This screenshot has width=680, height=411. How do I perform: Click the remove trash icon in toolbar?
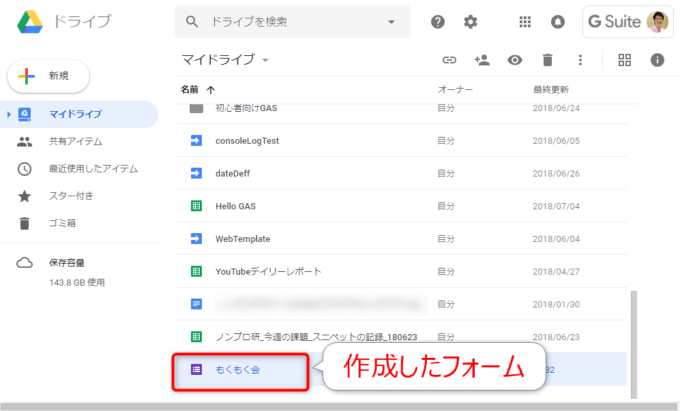click(x=548, y=60)
